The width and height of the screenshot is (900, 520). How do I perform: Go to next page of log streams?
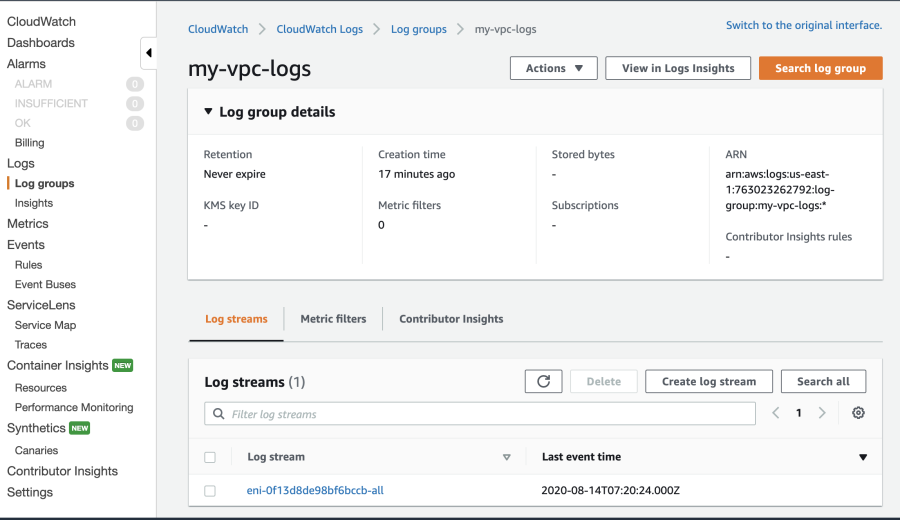coord(822,413)
